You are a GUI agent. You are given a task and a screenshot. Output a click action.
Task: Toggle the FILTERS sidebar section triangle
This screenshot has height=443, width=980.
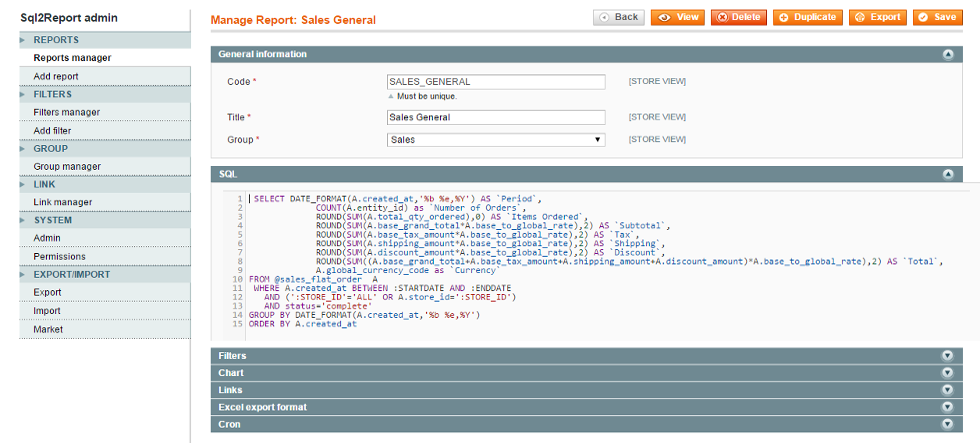23,94
